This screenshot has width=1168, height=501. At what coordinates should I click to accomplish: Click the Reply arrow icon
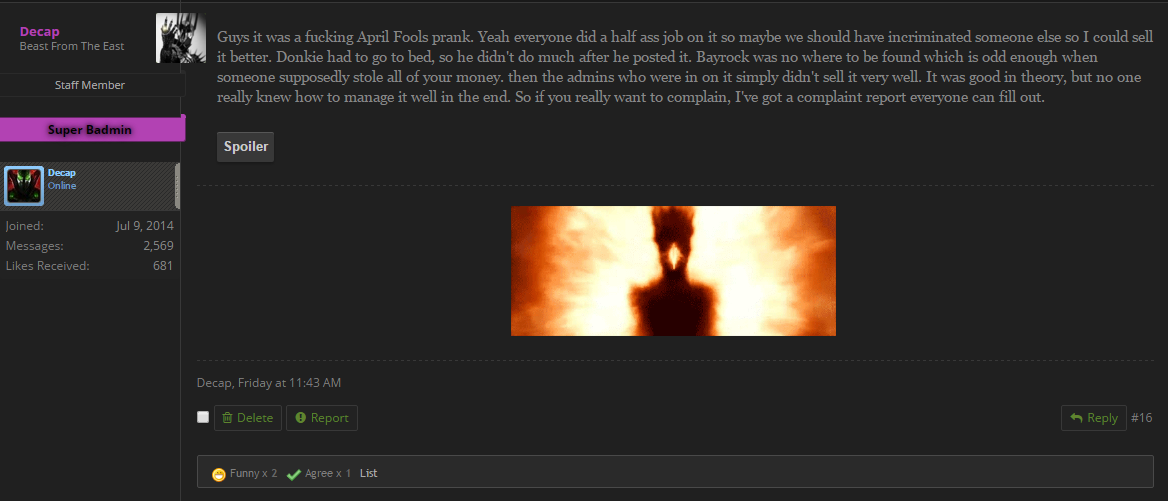tap(1076, 418)
